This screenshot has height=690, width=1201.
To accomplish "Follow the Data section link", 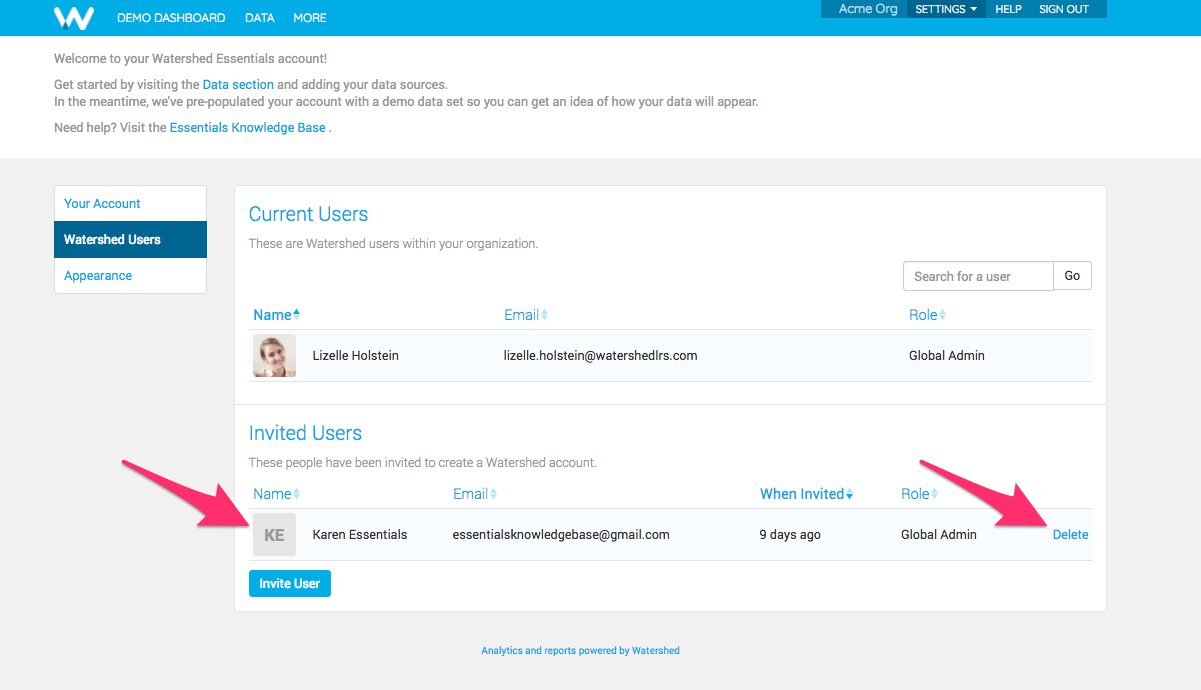I will [x=238, y=85].
